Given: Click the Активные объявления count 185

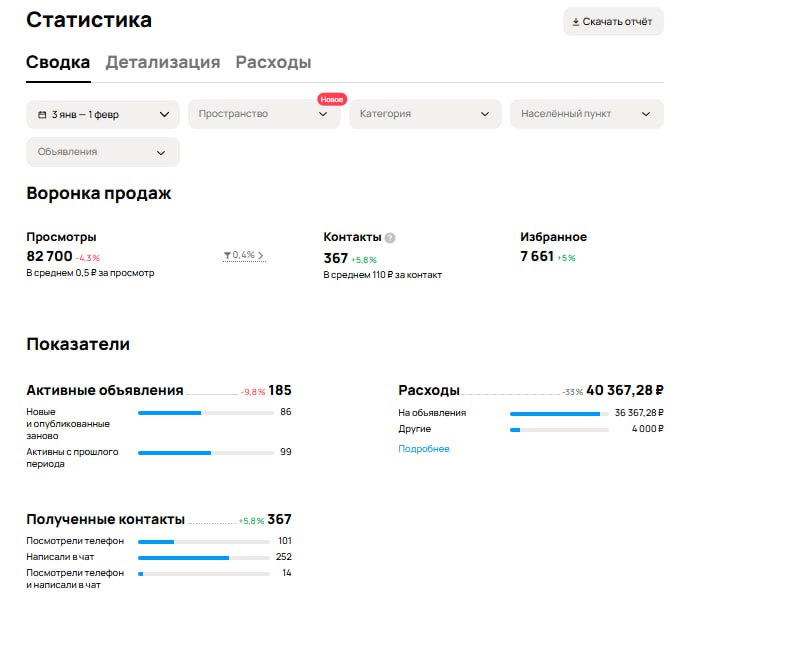Looking at the screenshot, I should (280, 390).
